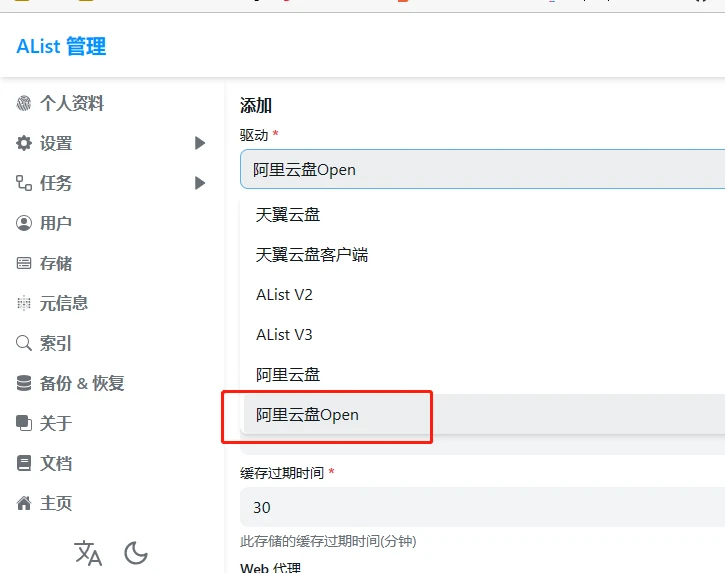Viewport: 725px width, 573px height.
Task: Click the 用户 person icon
Action: [24, 223]
